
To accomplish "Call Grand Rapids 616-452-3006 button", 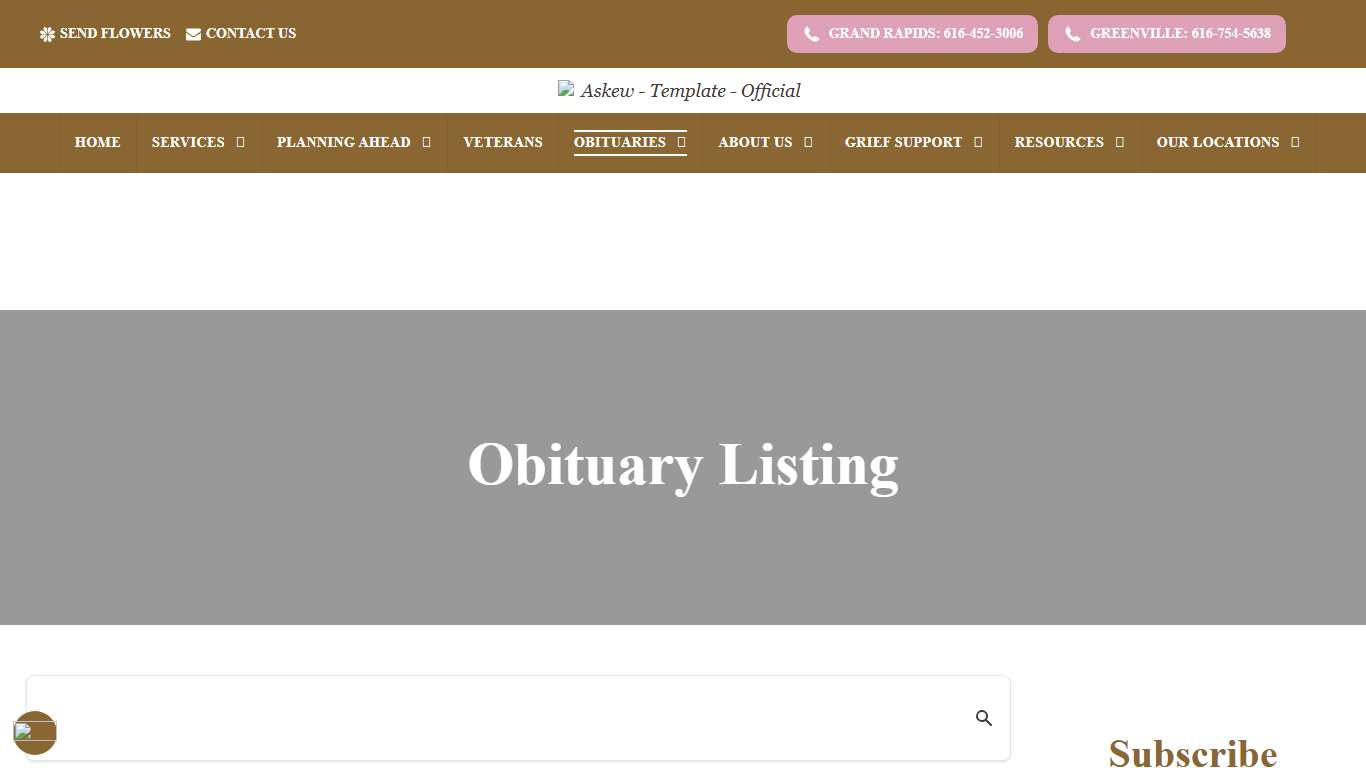I will [911, 33].
